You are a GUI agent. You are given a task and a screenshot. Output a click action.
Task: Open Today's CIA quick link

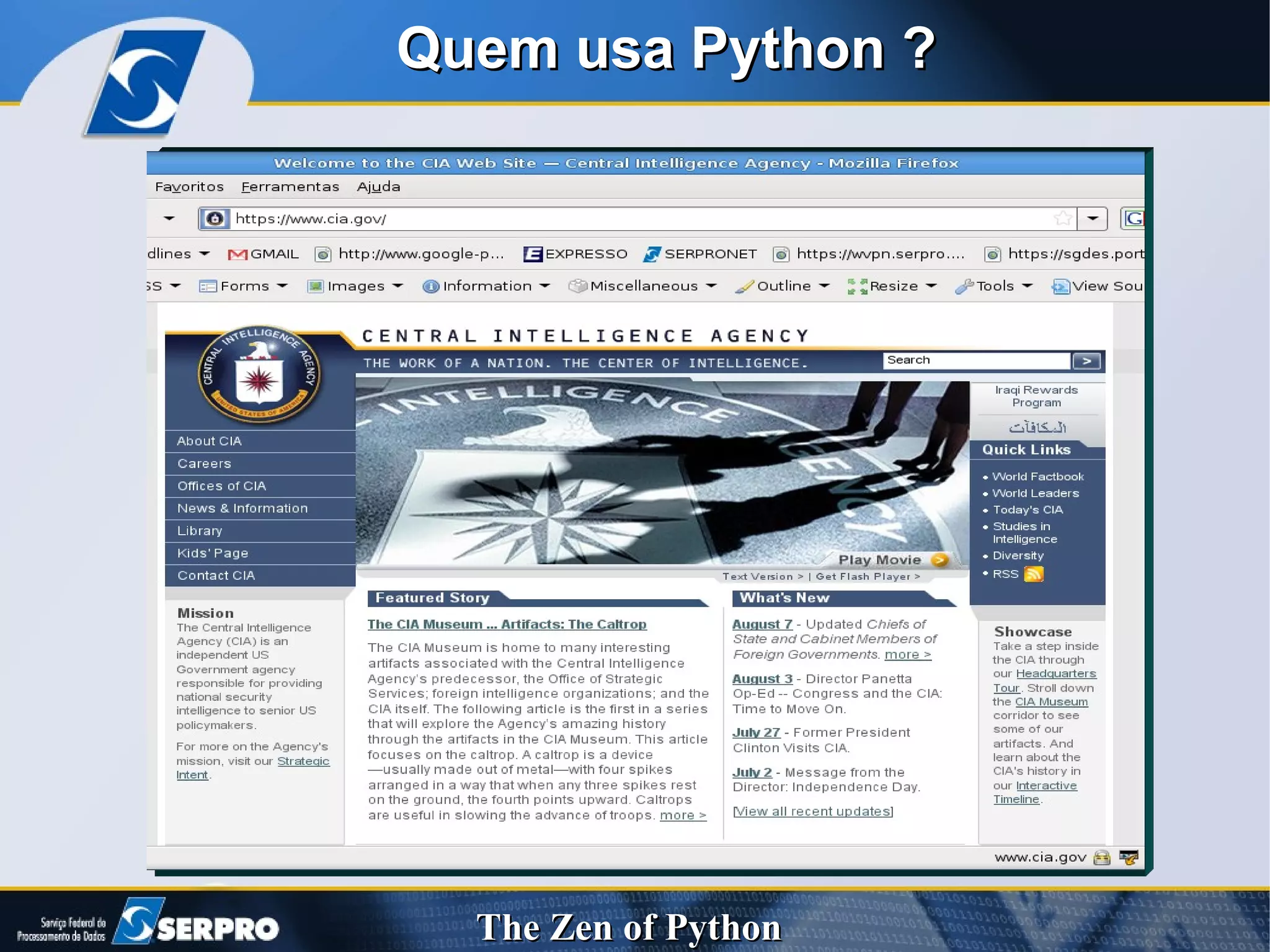click(1028, 510)
